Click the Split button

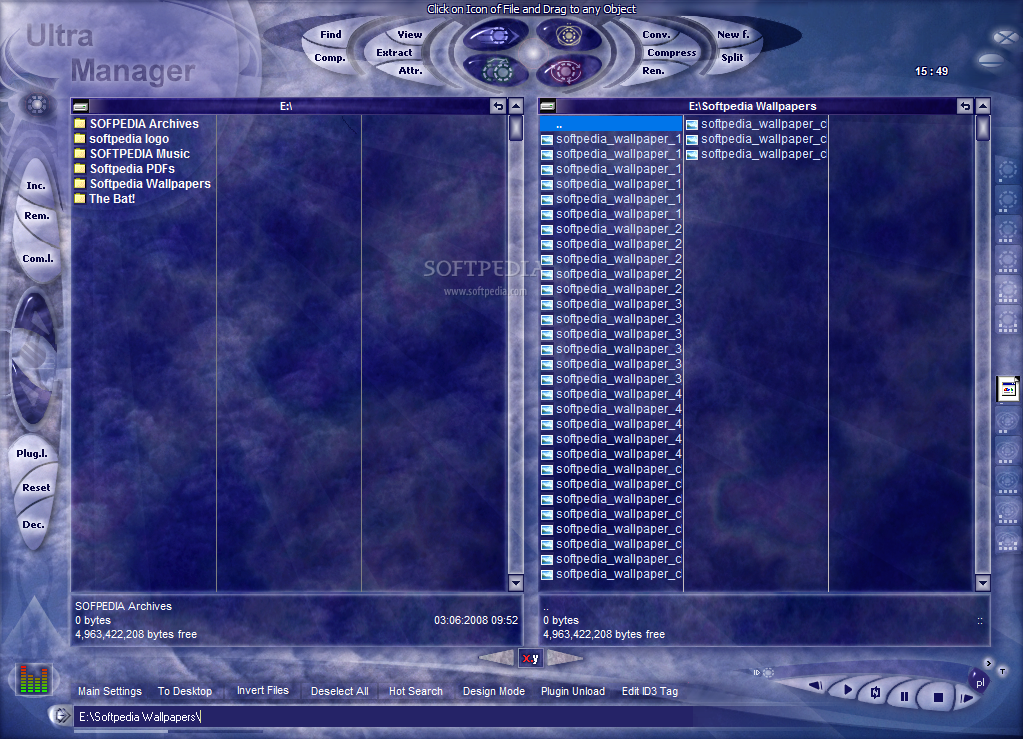point(732,57)
